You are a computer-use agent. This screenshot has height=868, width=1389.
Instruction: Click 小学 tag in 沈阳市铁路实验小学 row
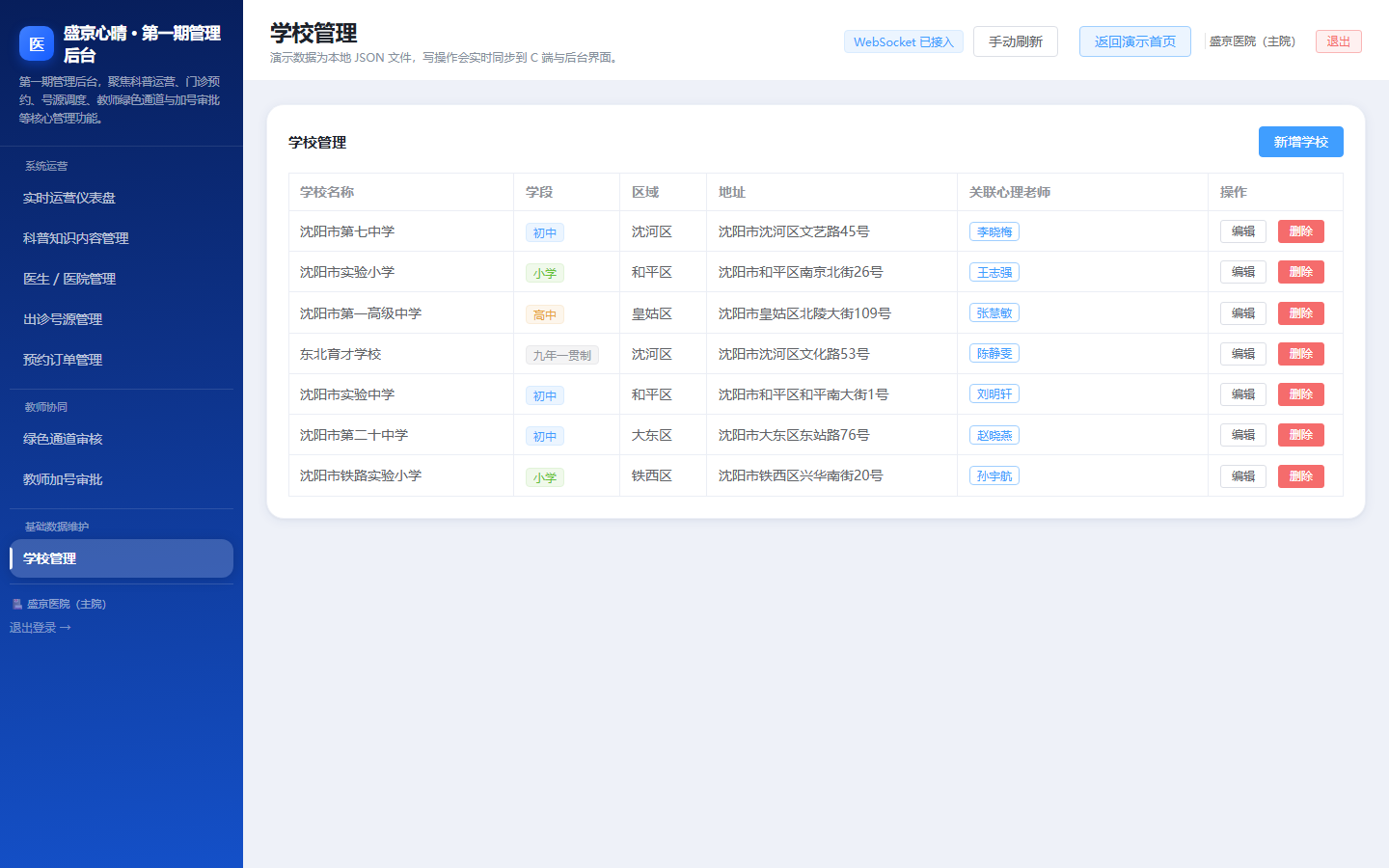tap(545, 477)
